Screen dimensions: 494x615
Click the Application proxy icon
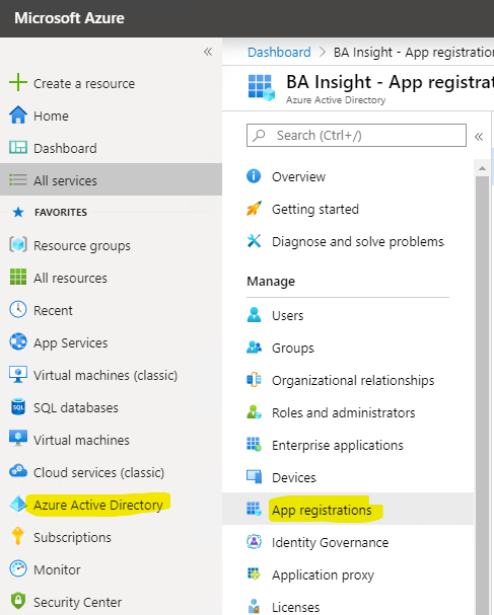tap(253, 574)
